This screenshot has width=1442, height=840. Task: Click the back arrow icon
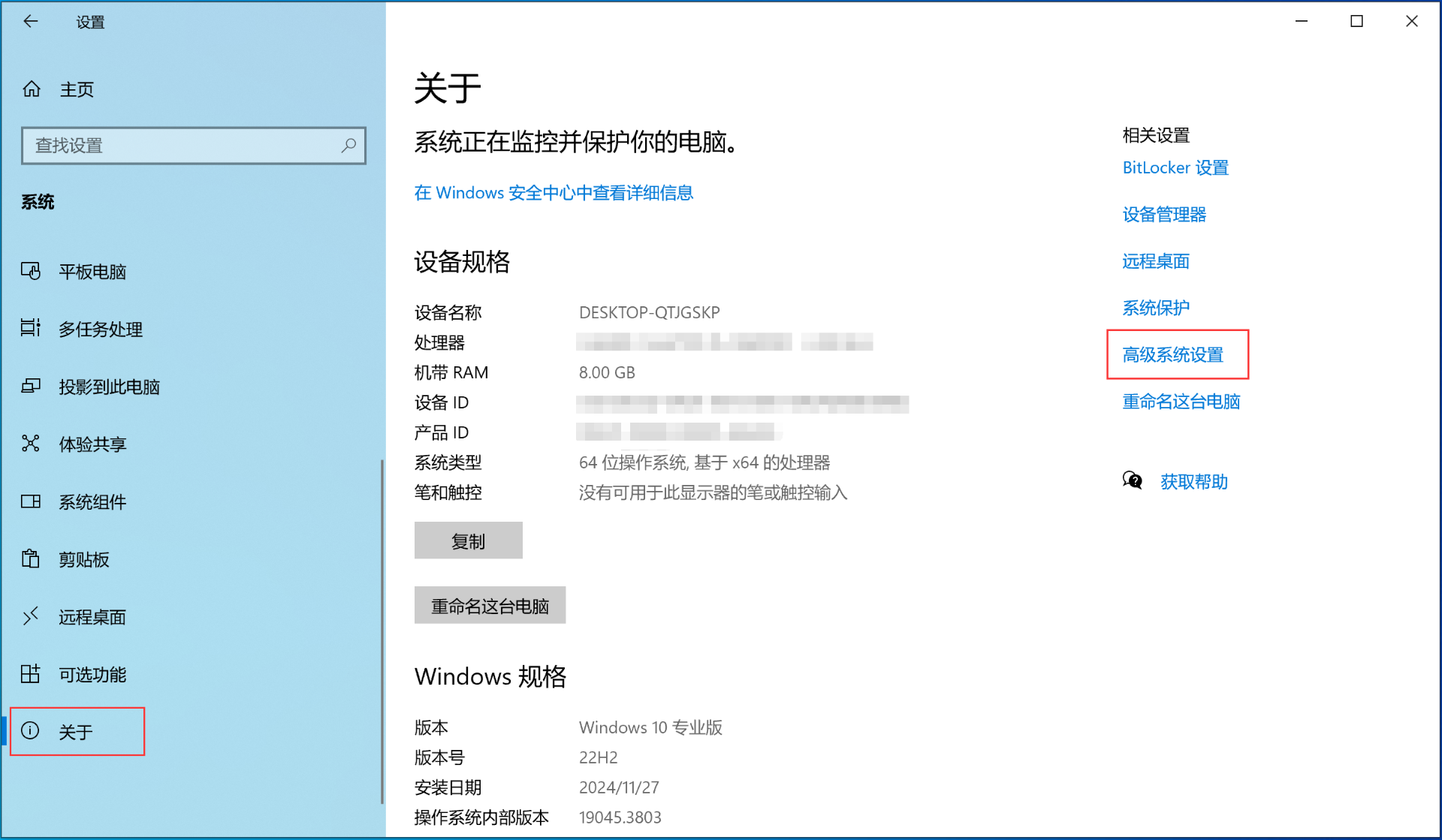(31, 22)
